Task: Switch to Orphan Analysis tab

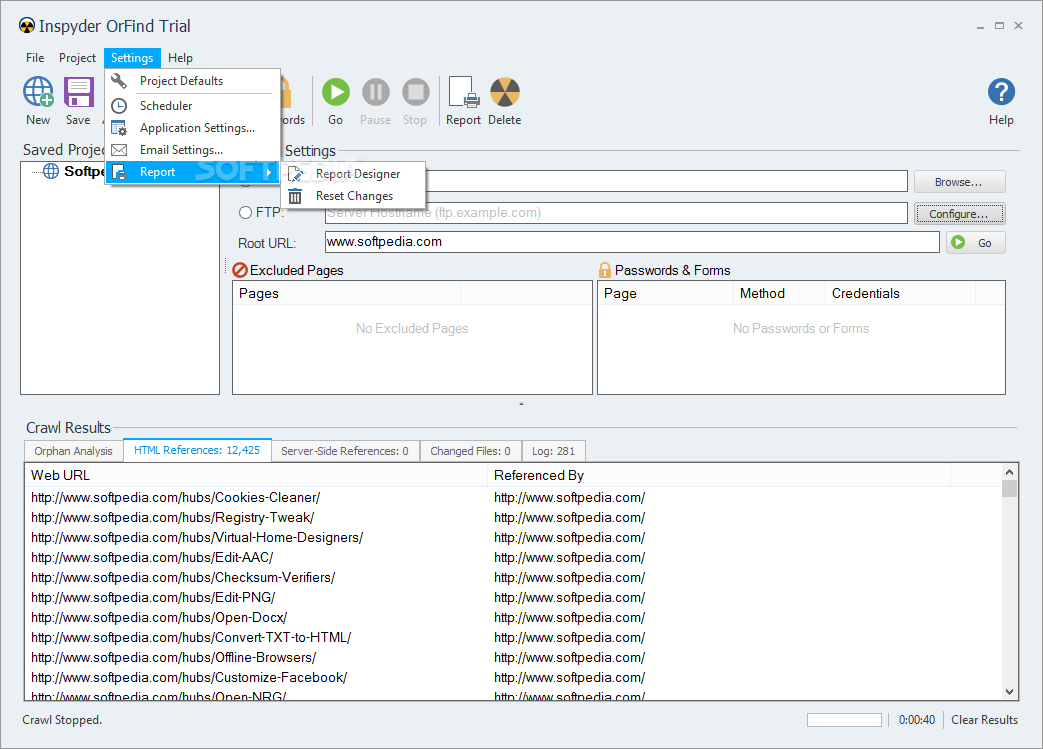Action: pyautogui.click(x=73, y=451)
